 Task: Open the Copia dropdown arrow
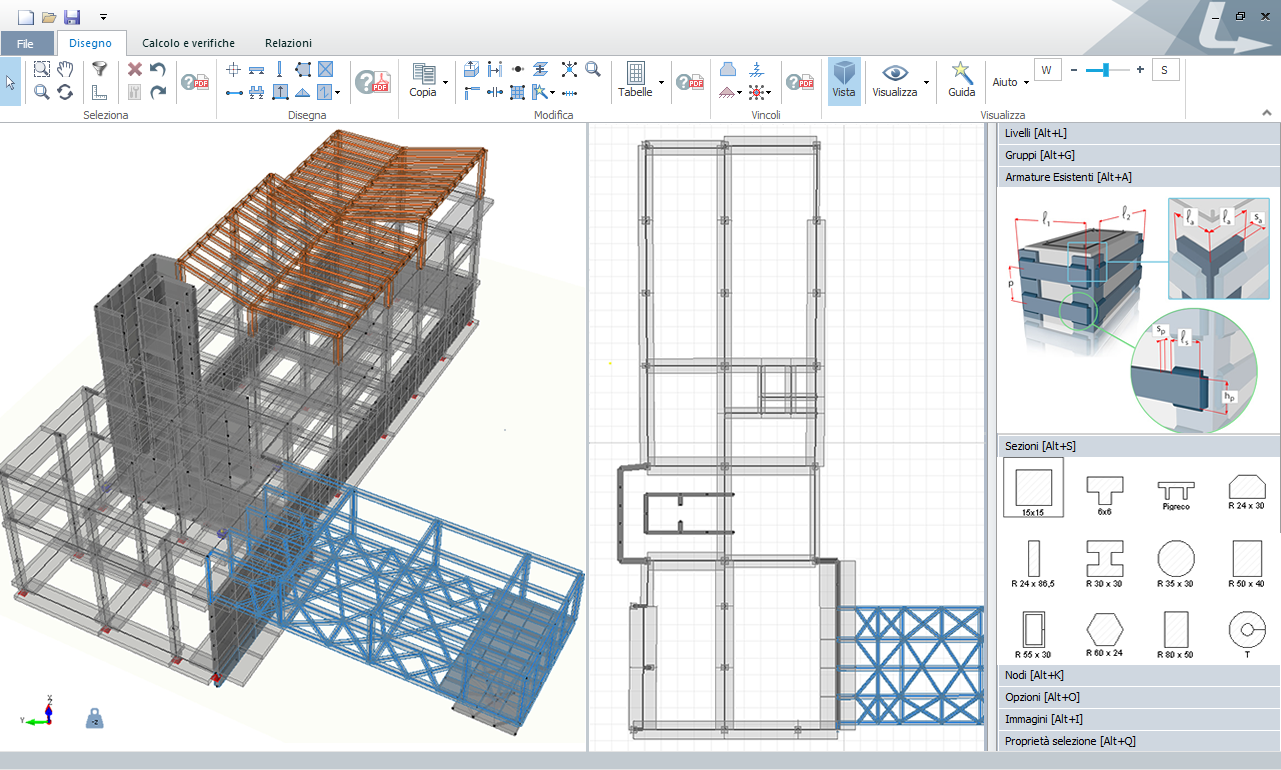444,82
